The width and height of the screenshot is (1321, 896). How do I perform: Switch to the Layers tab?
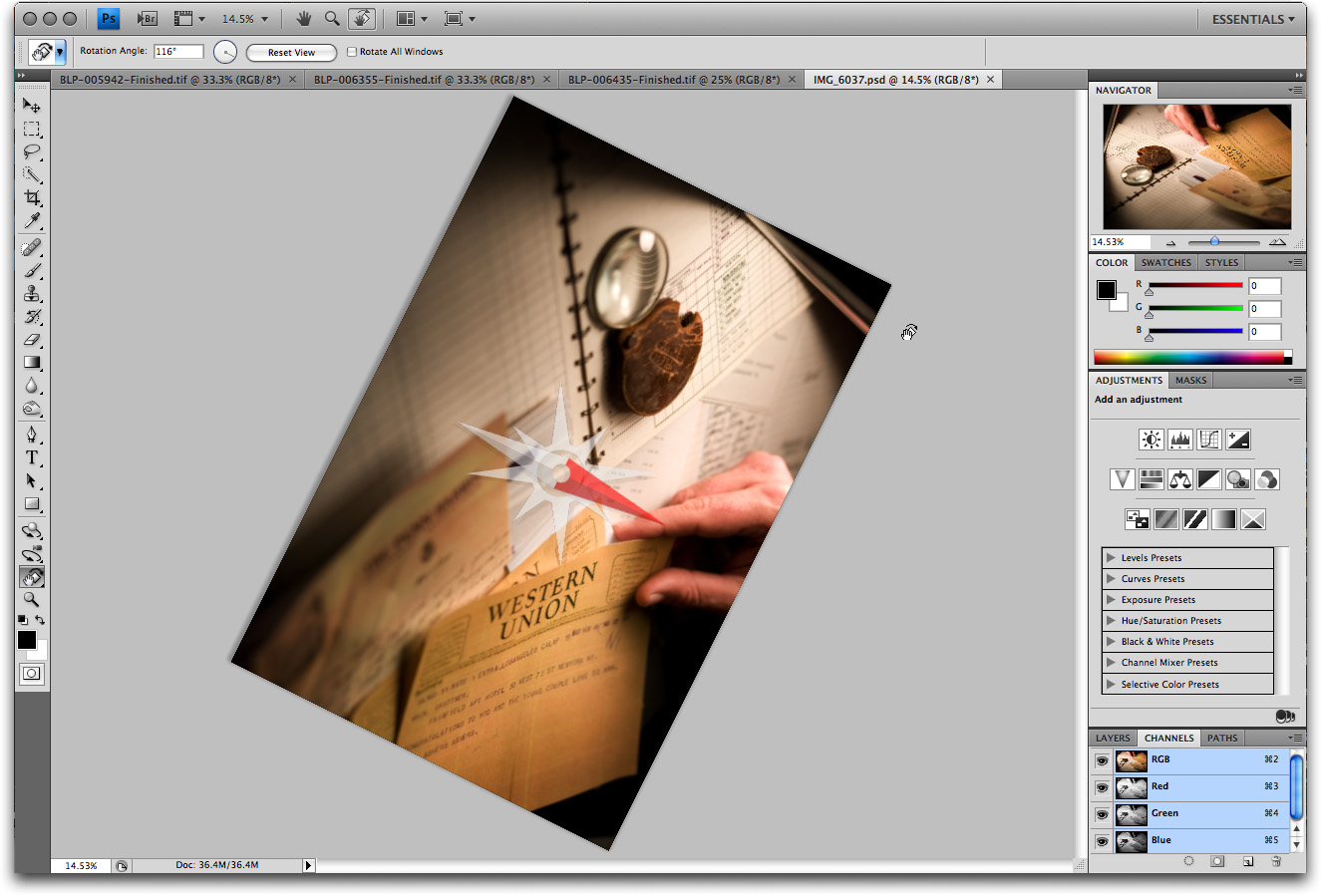click(x=1113, y=739)
